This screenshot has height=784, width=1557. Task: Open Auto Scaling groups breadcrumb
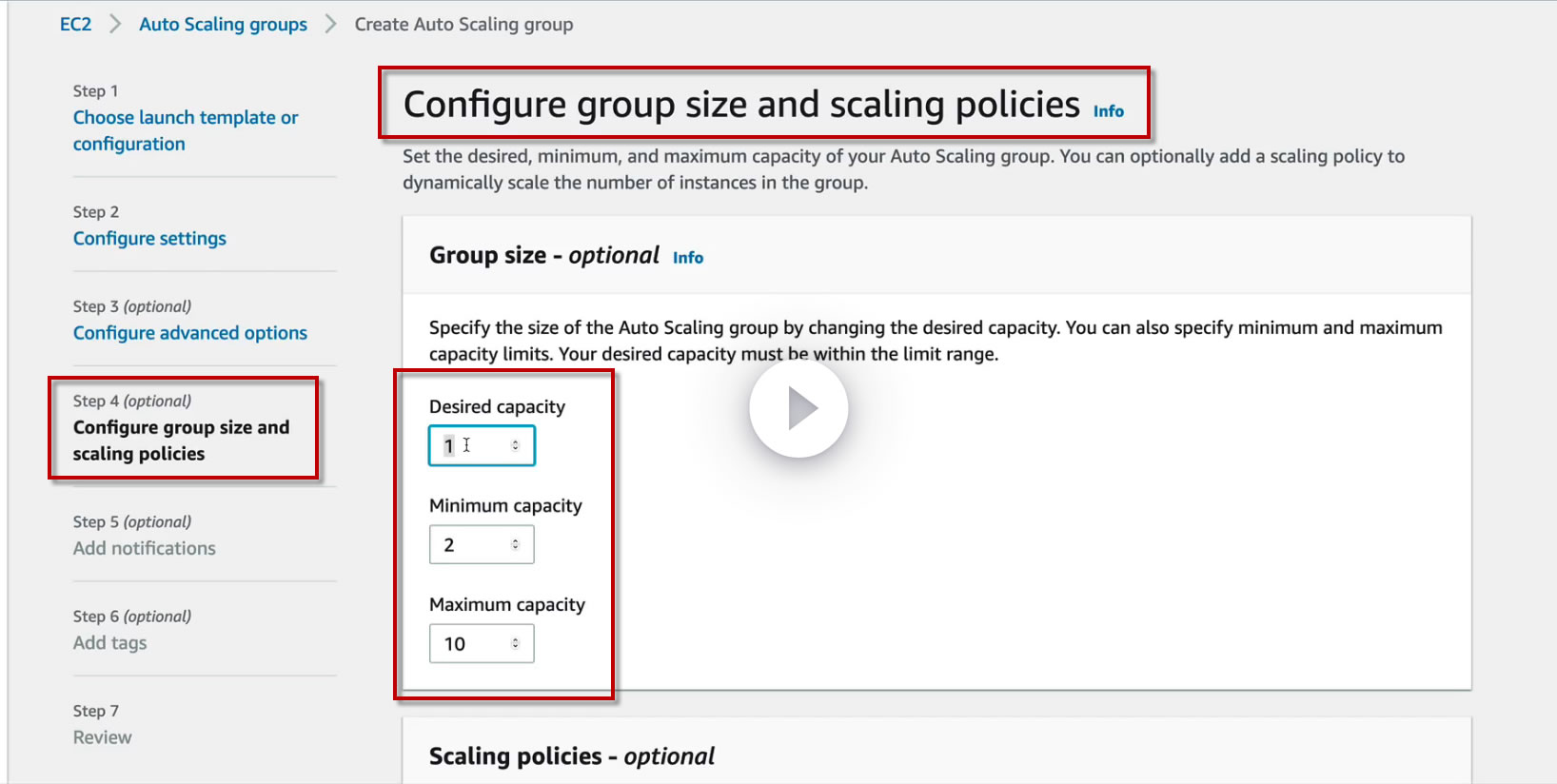[223, 24]
